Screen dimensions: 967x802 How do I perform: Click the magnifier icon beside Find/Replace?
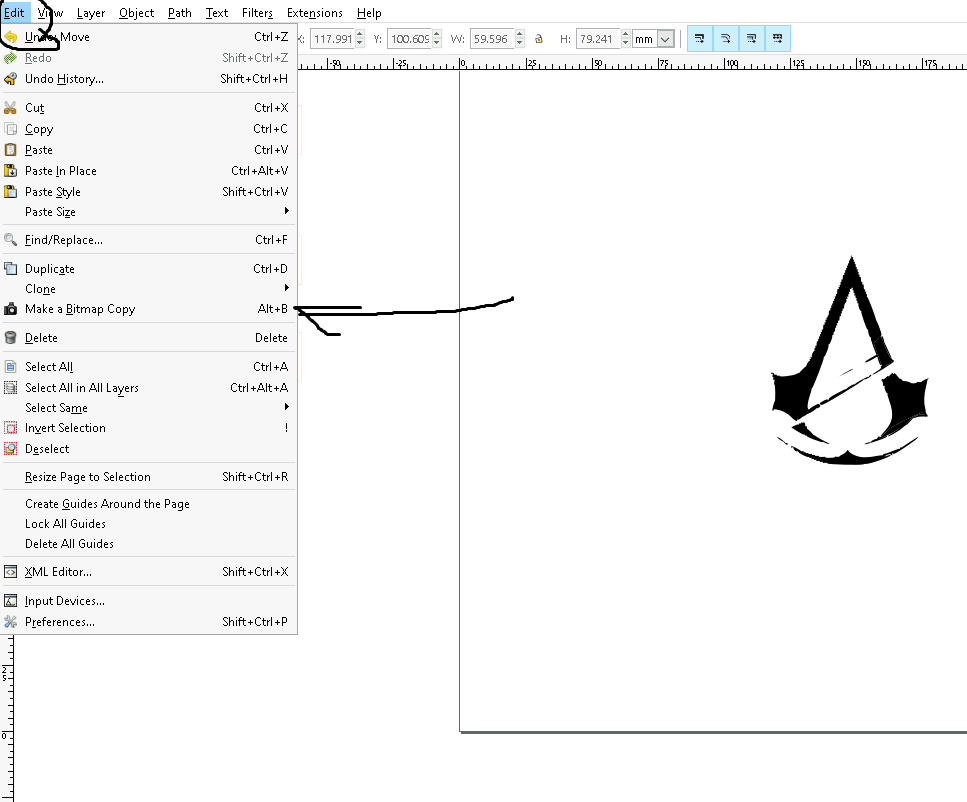pyautogui.click(x=11, y=240)
